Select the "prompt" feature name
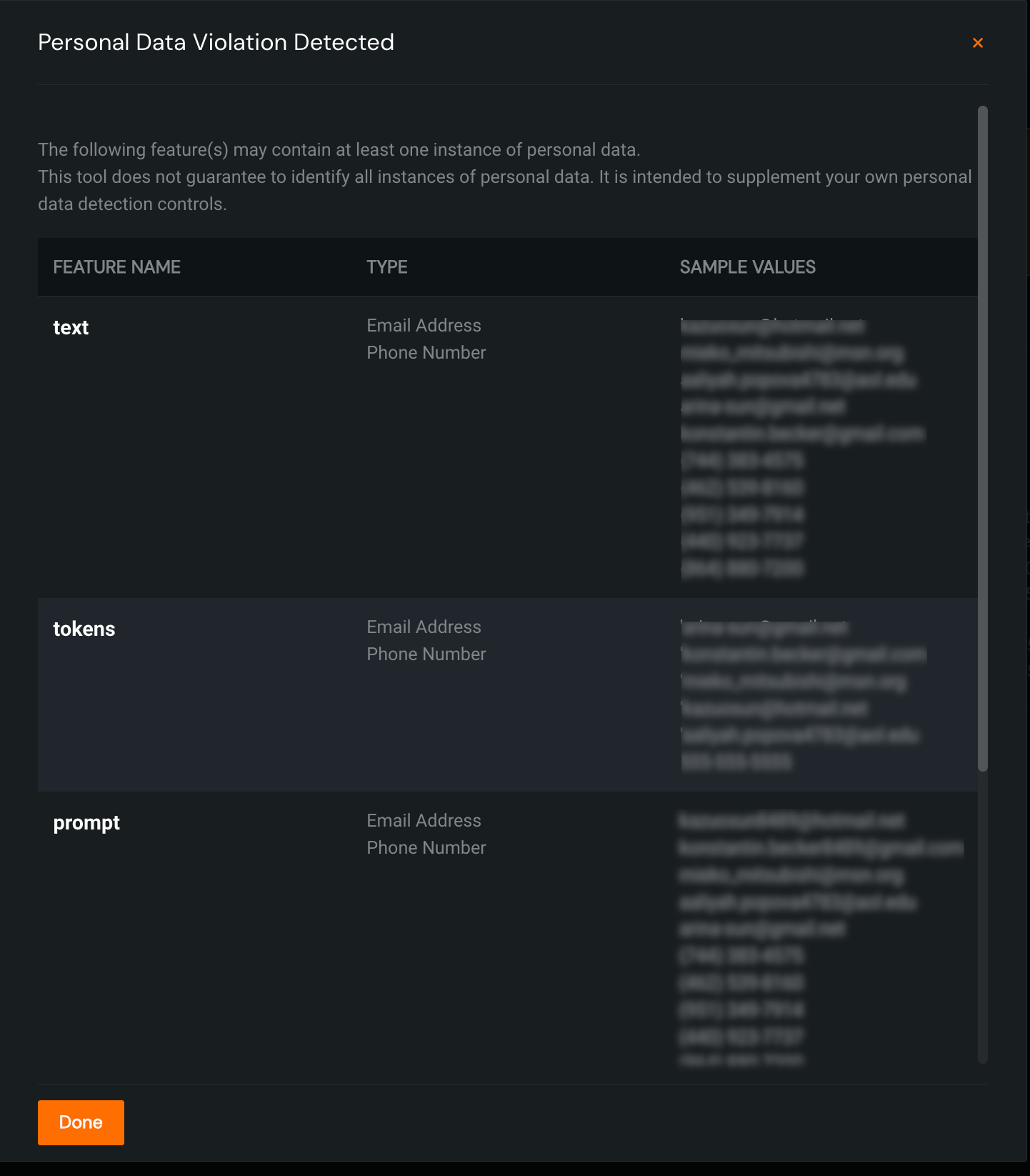The image size is (1030, 1176). 86,823
